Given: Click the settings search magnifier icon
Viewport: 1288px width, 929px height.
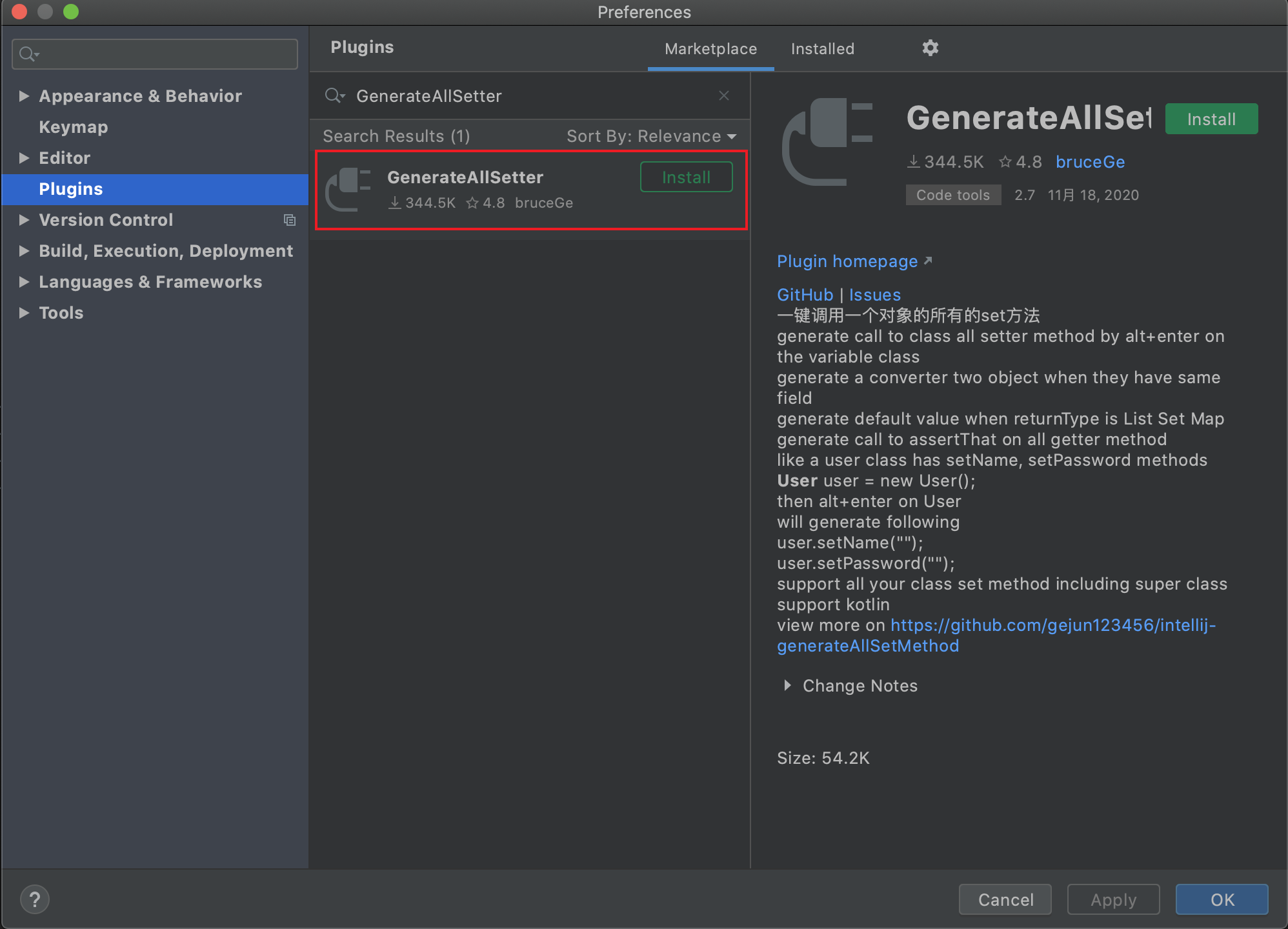Looking at the screenshot, I should [x=29, y=54].
